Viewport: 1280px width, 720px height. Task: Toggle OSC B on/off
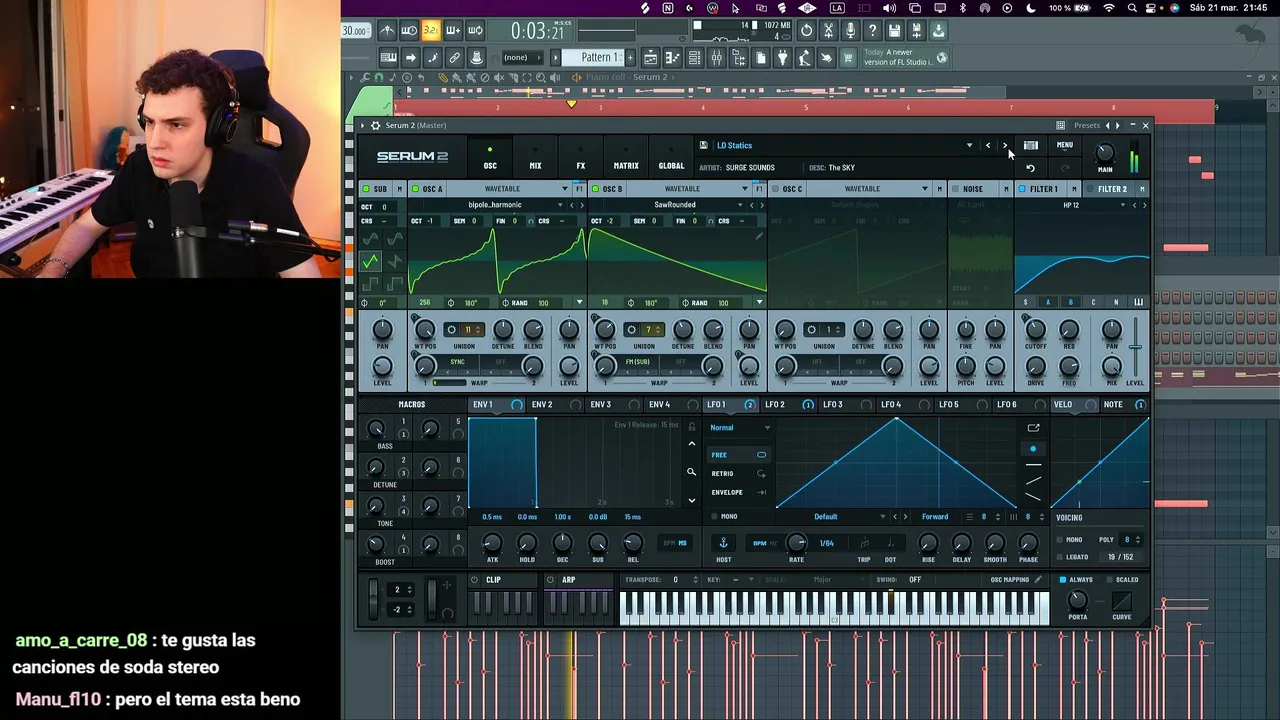[594, 189]
